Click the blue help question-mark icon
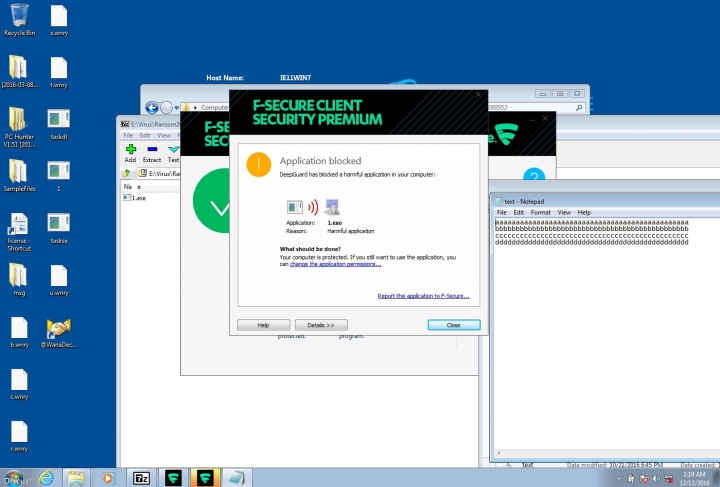This screenshot has width=720, height=487. (534, 174)
